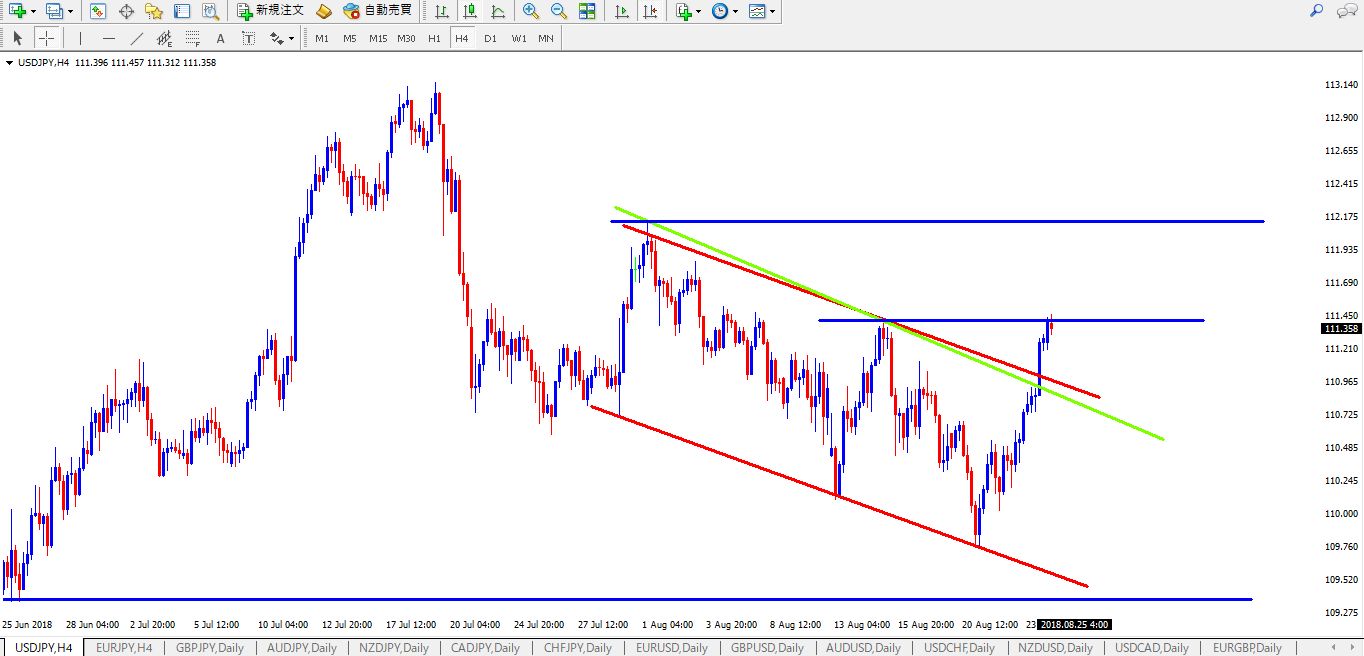
Task: Click the Profiles icon
Action: pyautogui.click(x=54, y=11)
